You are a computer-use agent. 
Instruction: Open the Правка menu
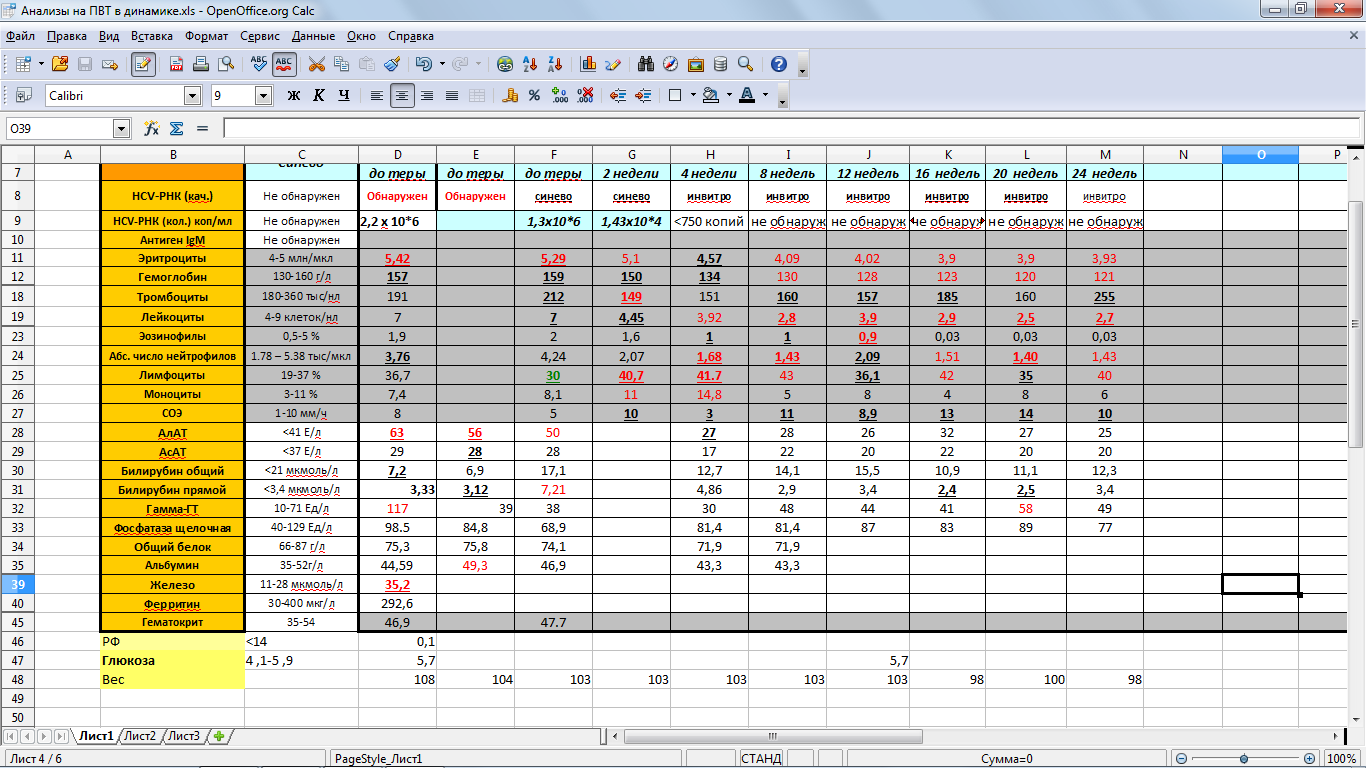pos(67,35)
